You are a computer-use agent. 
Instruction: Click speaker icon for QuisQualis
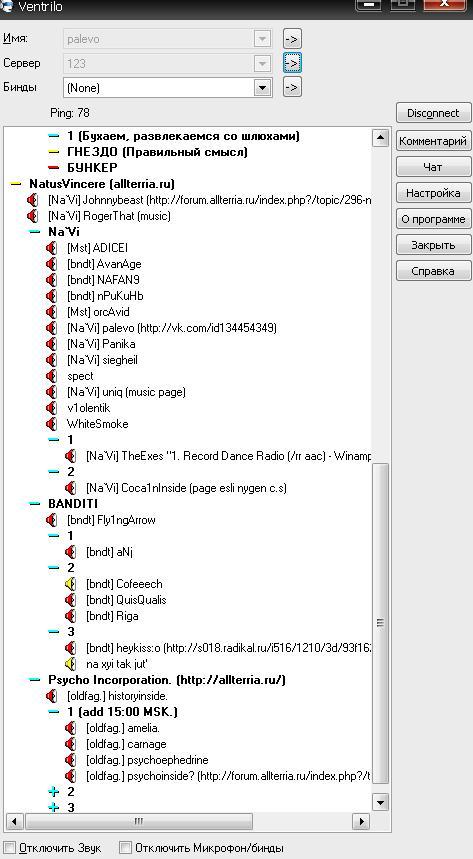(x=70, y=600)
